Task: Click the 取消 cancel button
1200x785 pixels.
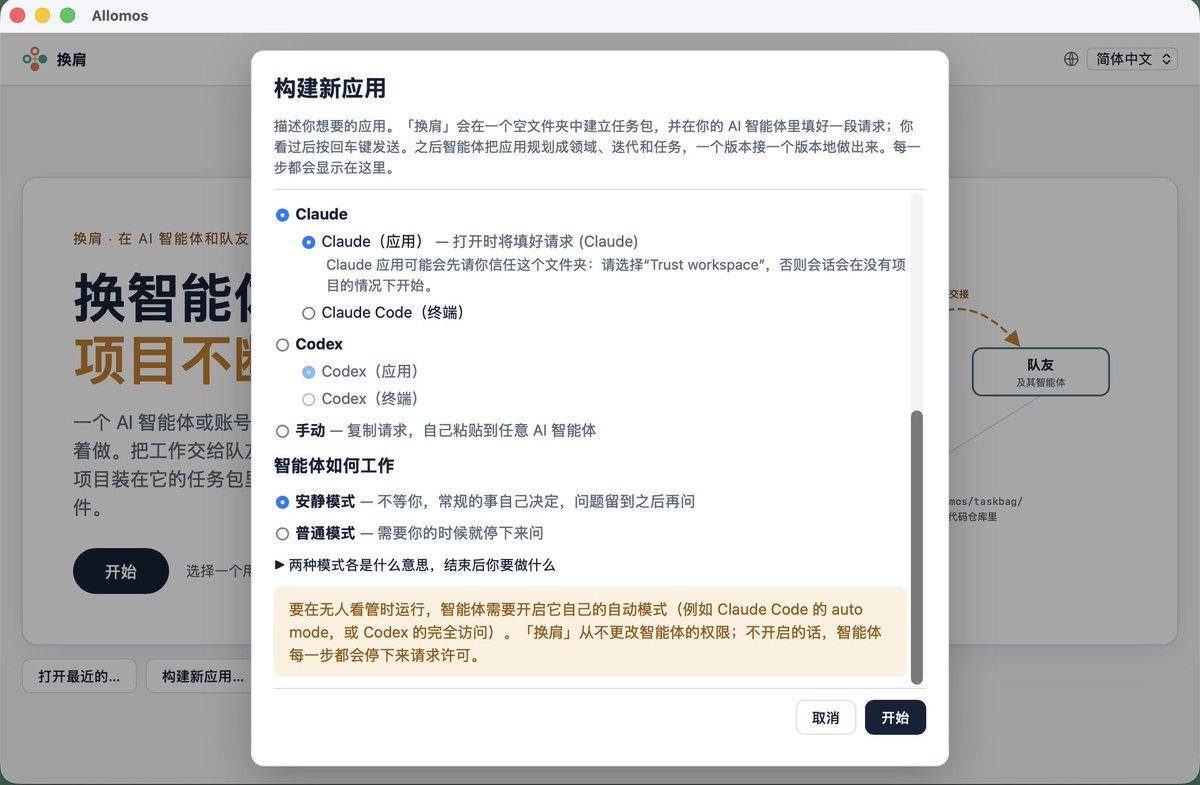Action: coord(826,718)
